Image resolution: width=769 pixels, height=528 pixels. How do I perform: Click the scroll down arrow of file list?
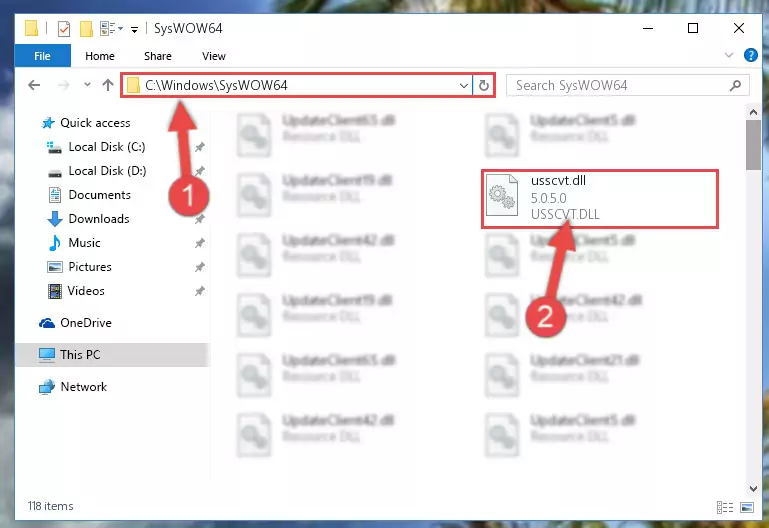(753, 488)
